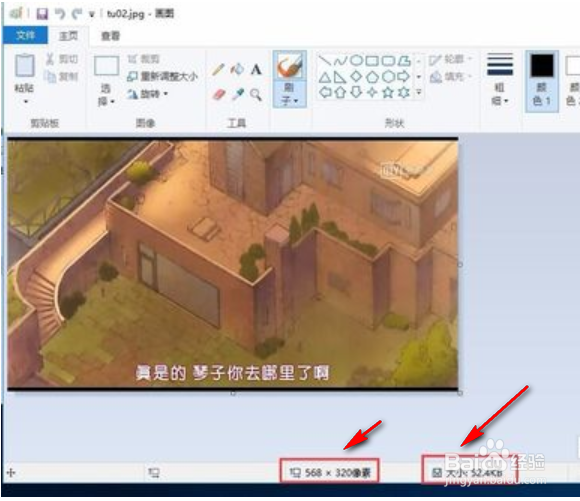The width and height of the screenshot is (580, 501).
Task: Select the Color 1 black swatch
Action: coord(542,66)
